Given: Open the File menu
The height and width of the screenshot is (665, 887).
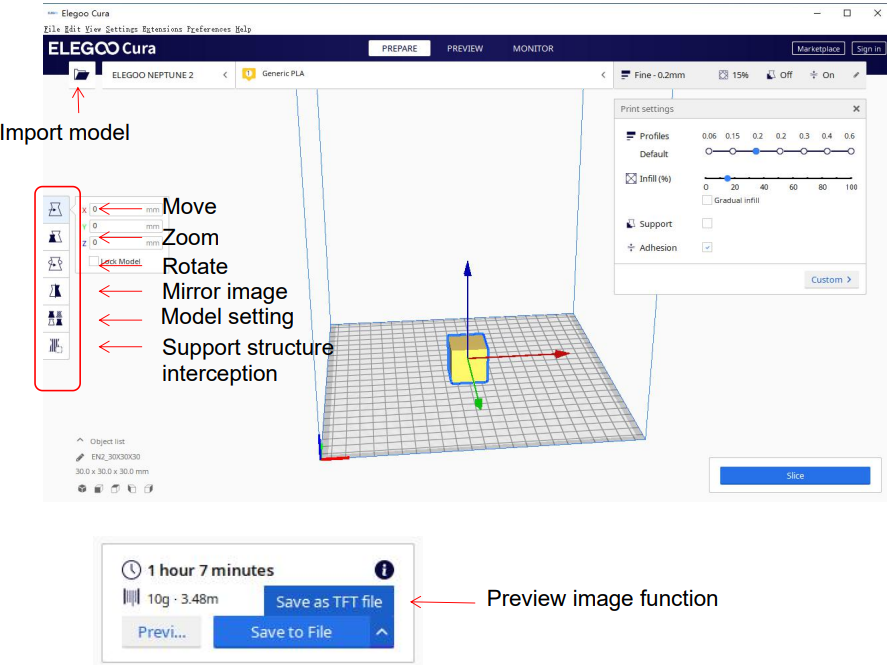Looking at the screenshot, I should pos(52,29).
